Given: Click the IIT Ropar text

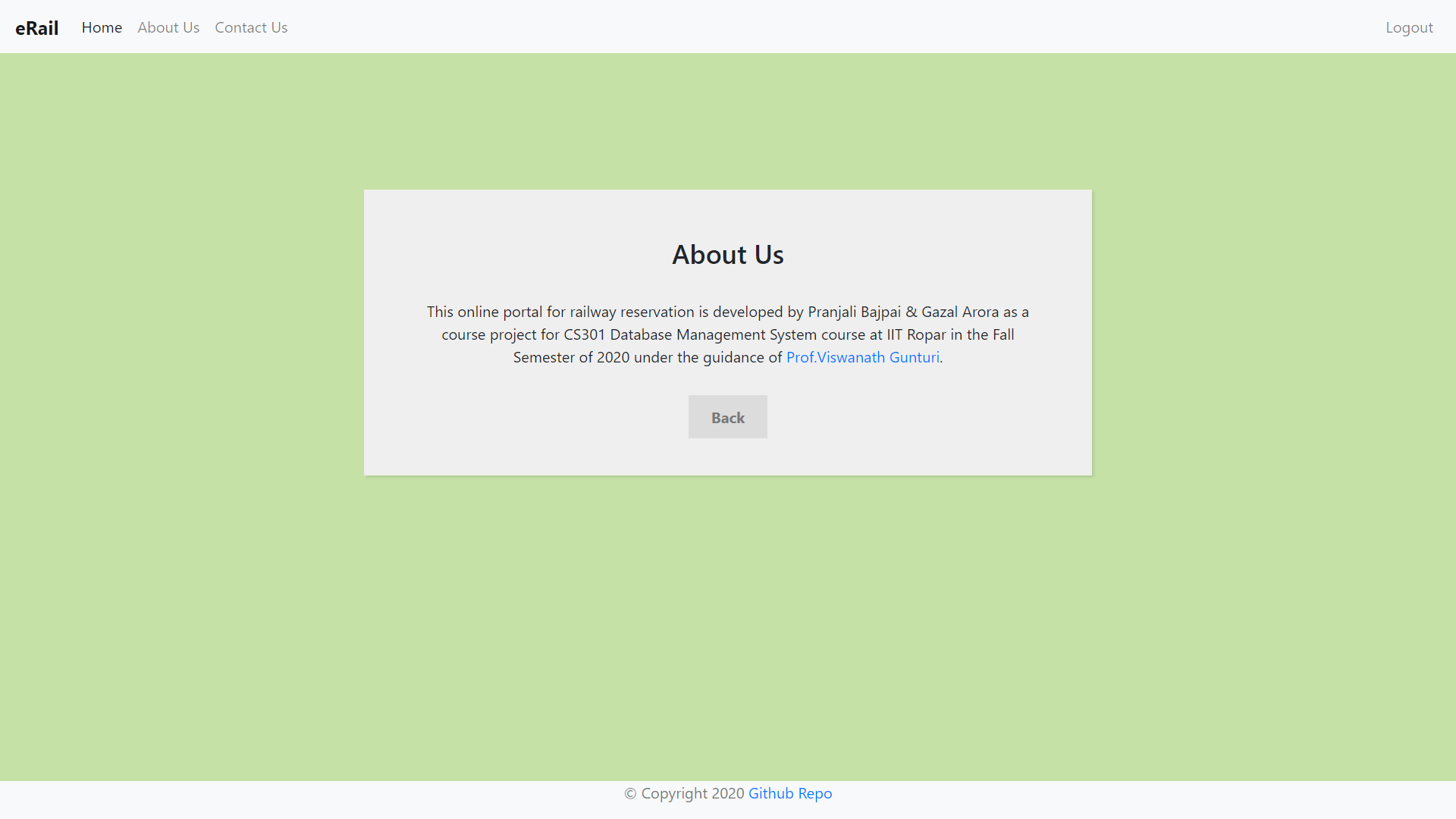Looking at the screenshot, I should [x=916, y=334].
